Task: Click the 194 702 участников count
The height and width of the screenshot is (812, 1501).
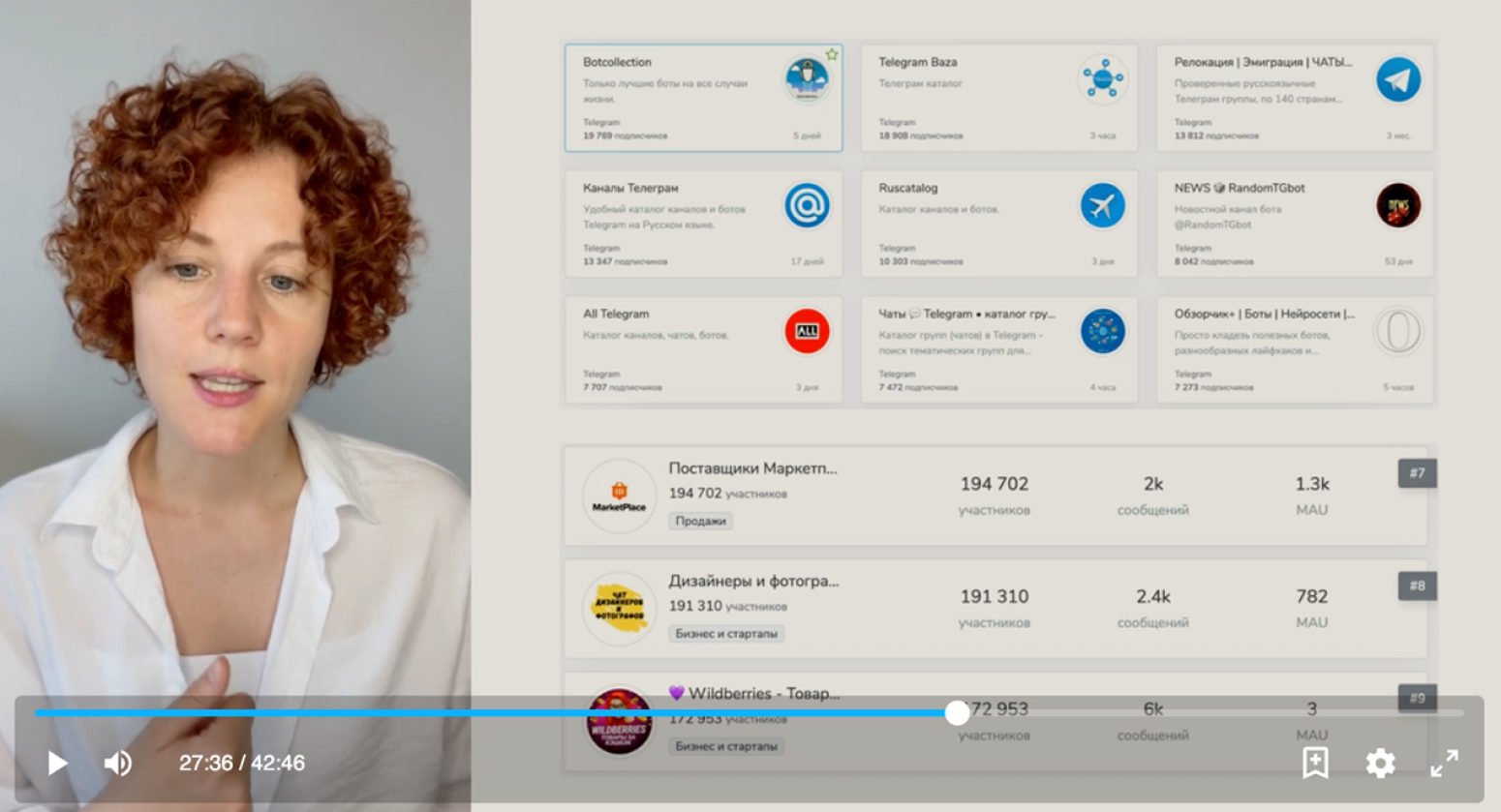Action: (995, 495)
